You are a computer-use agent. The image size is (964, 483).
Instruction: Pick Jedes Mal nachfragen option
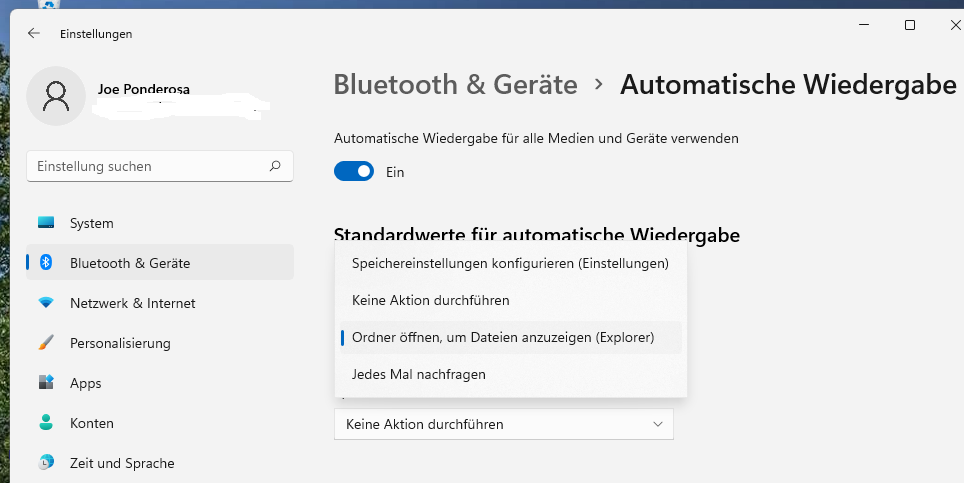tap(419, 374)
